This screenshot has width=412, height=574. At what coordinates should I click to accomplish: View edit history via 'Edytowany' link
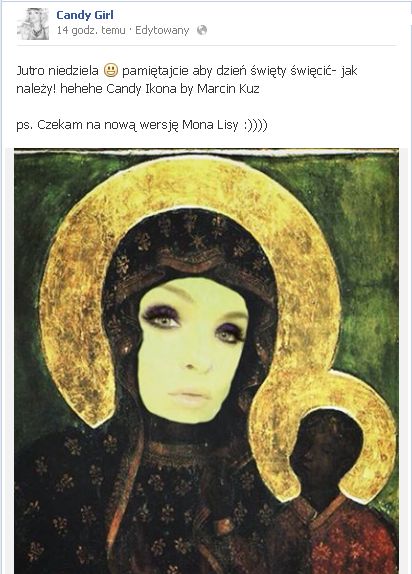pos(162,30)
